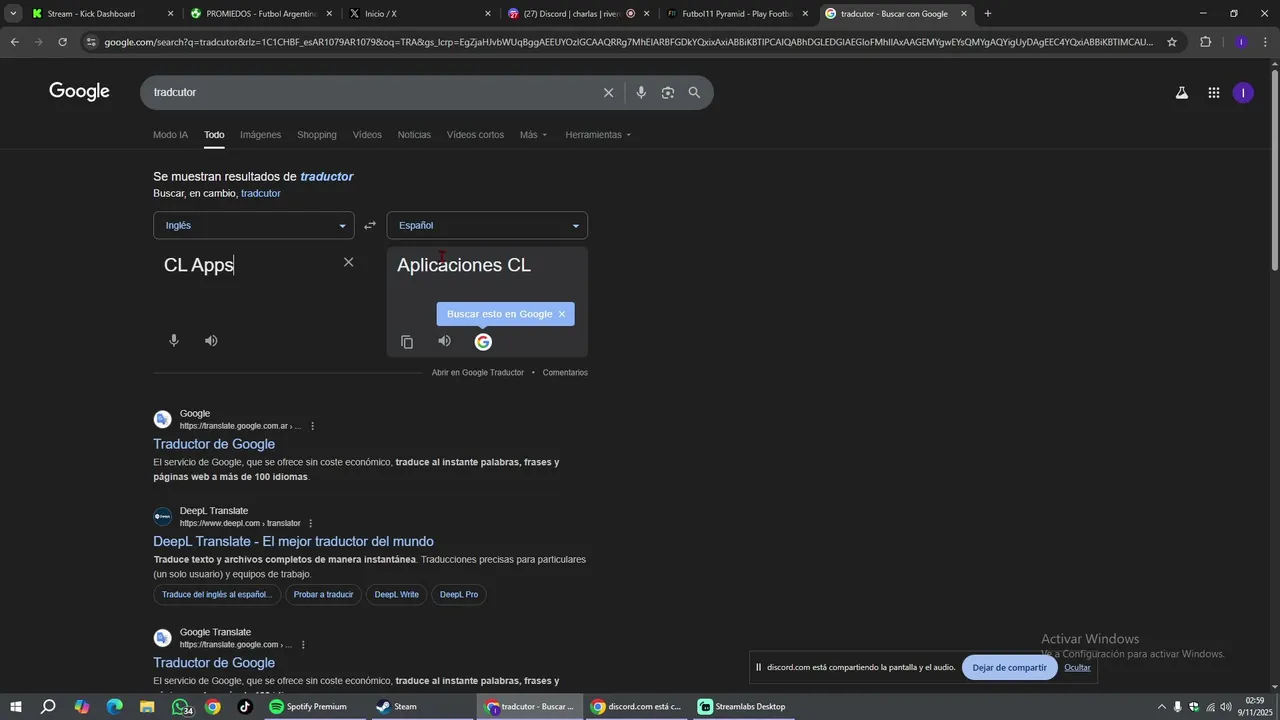The image size is (1280, 720).
Task: Click the Comentarios feedback link
Action: pos(565,373)
